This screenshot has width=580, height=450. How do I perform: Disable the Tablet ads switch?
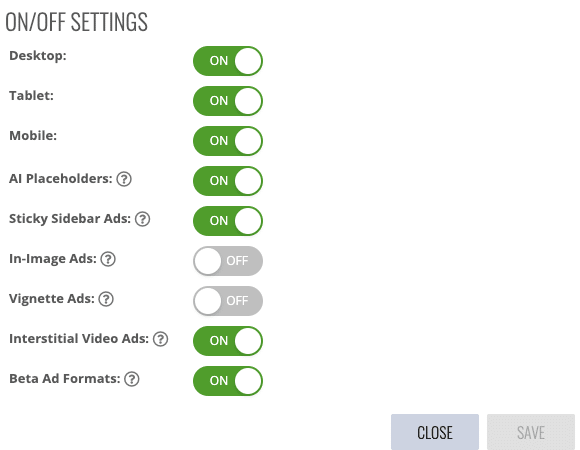pyautogui.click(x=228, y=101)
